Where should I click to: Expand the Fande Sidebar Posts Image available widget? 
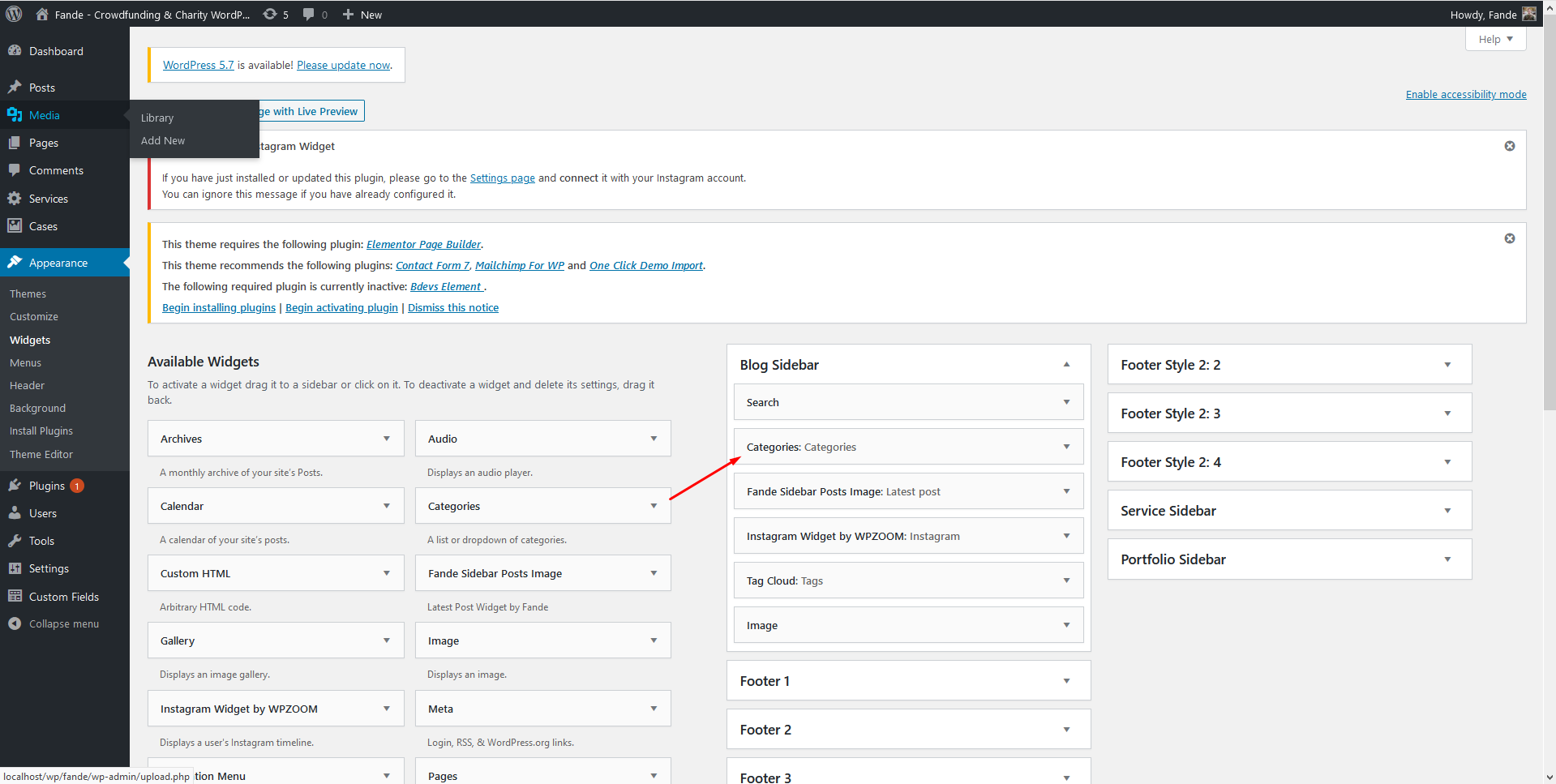[x=654, y=573]
